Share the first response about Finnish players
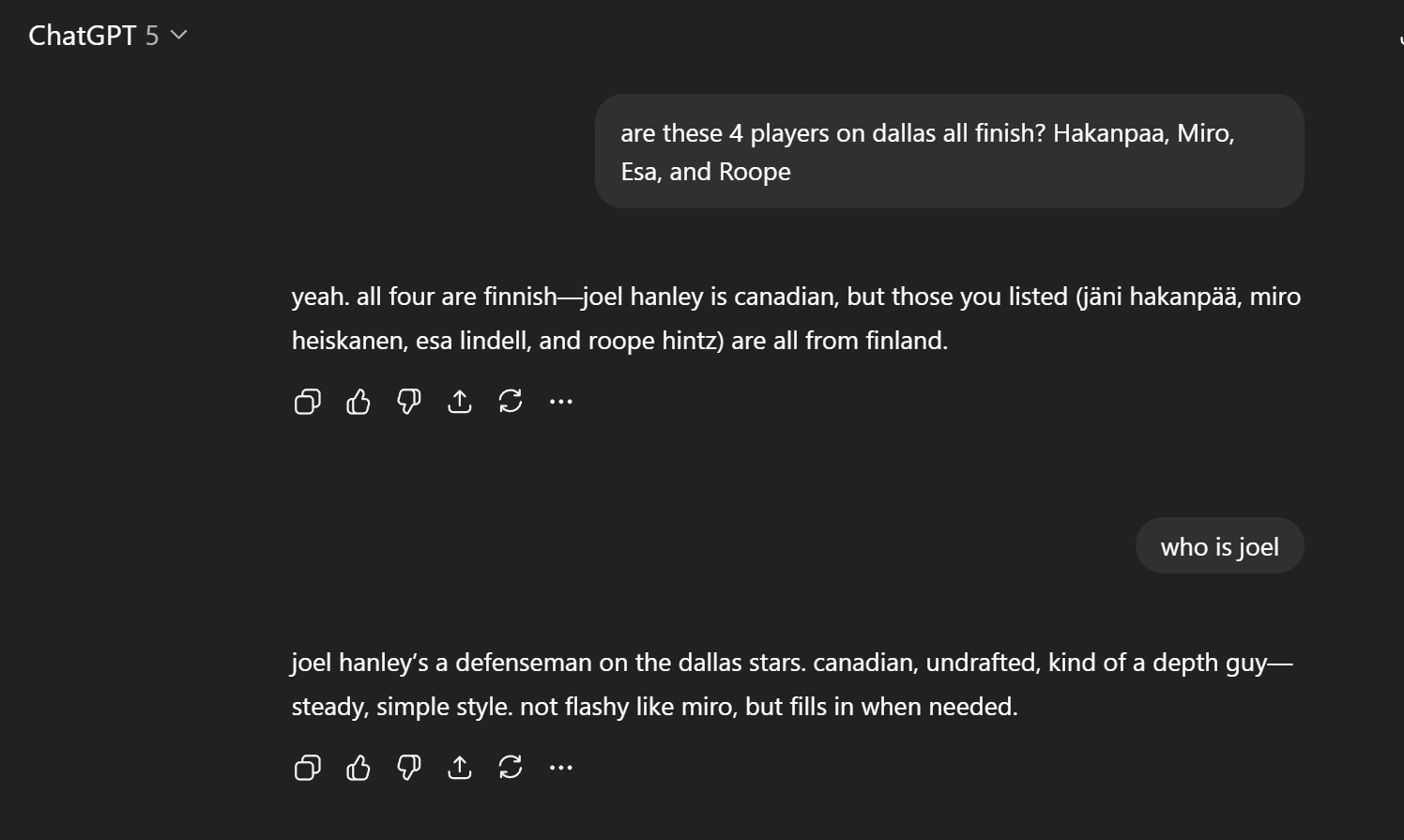The image size is (1404, 840). 460,402
